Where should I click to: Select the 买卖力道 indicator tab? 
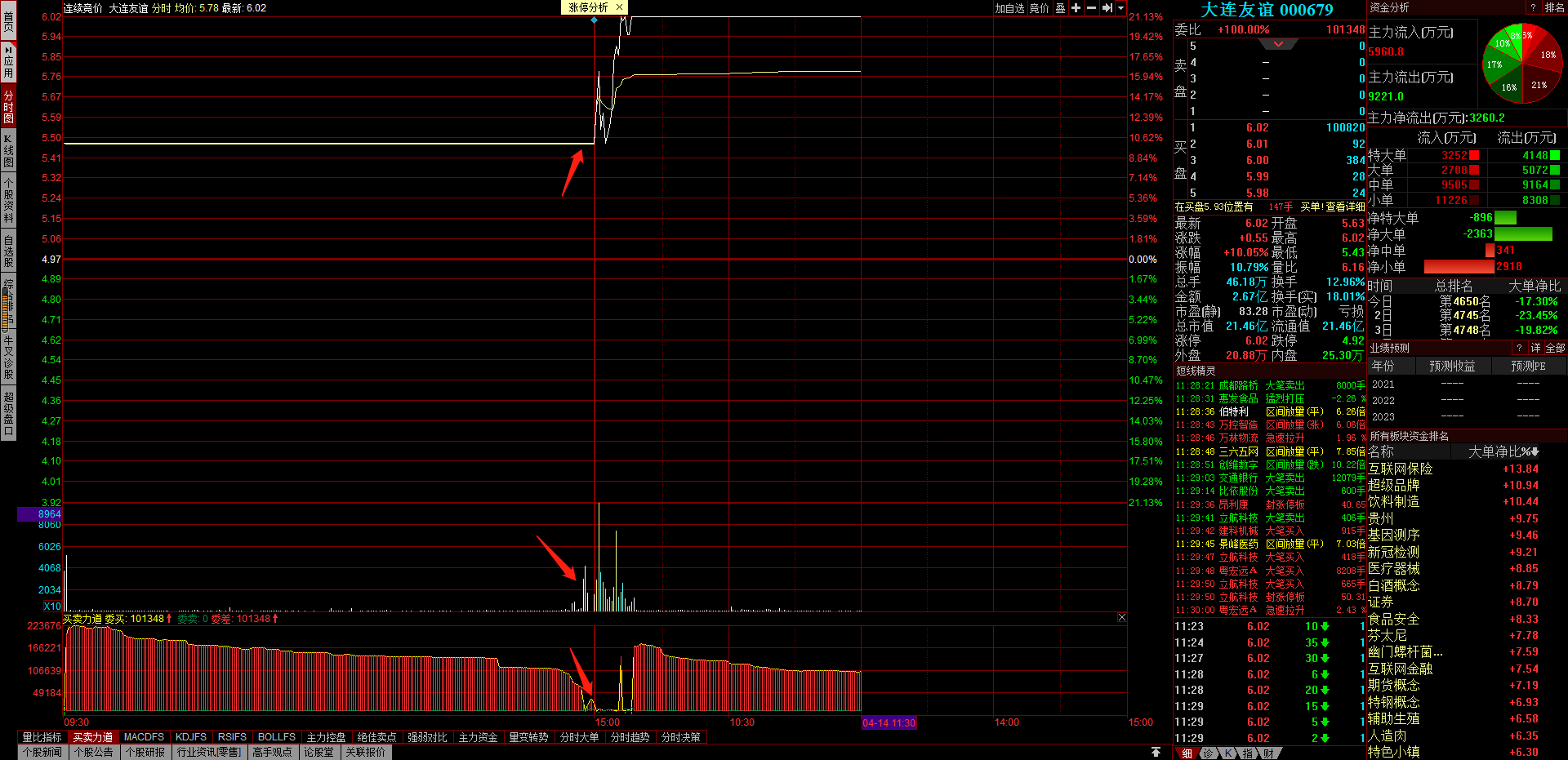(93, 737)
